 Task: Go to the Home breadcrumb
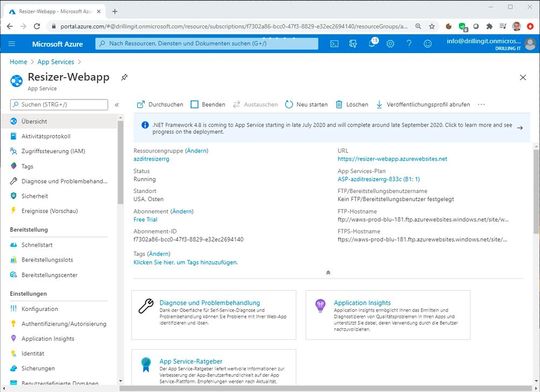click(18, 62)
